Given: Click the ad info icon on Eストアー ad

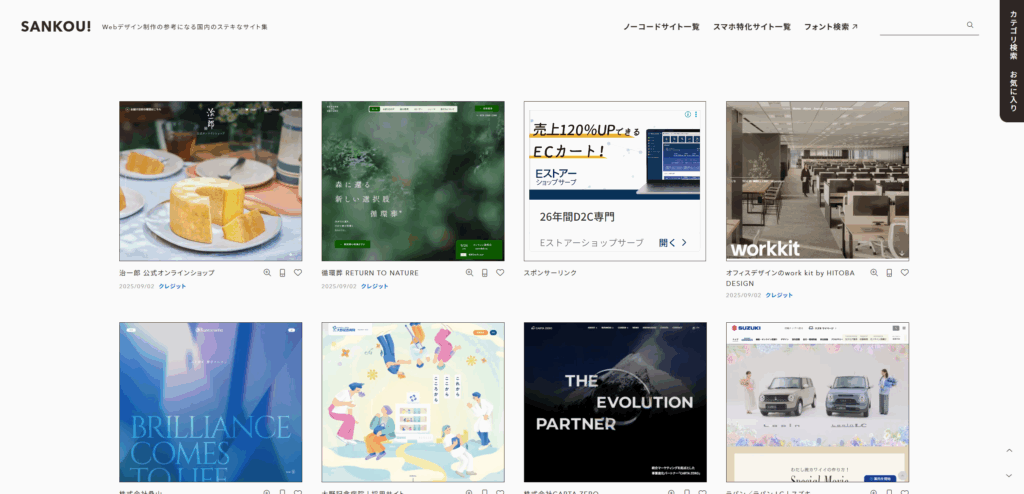Looking at the screenshot, I should (688, 114).
